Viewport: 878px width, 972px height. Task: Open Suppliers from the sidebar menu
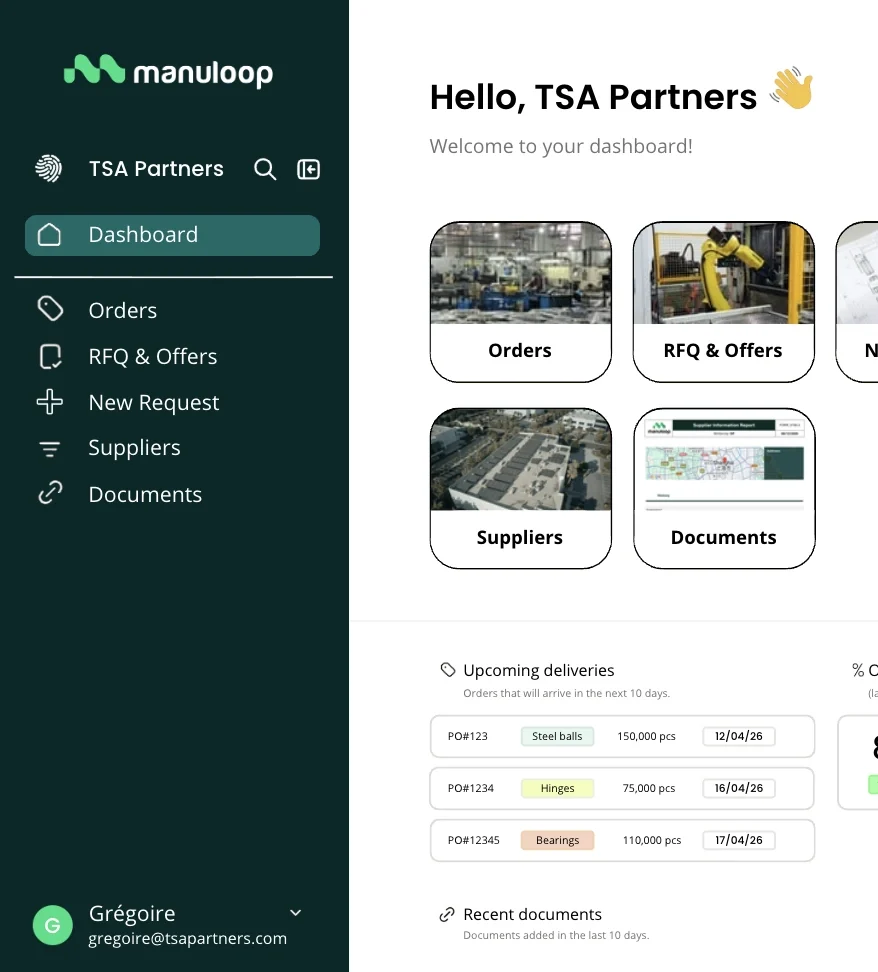click(x=134, y=448)
